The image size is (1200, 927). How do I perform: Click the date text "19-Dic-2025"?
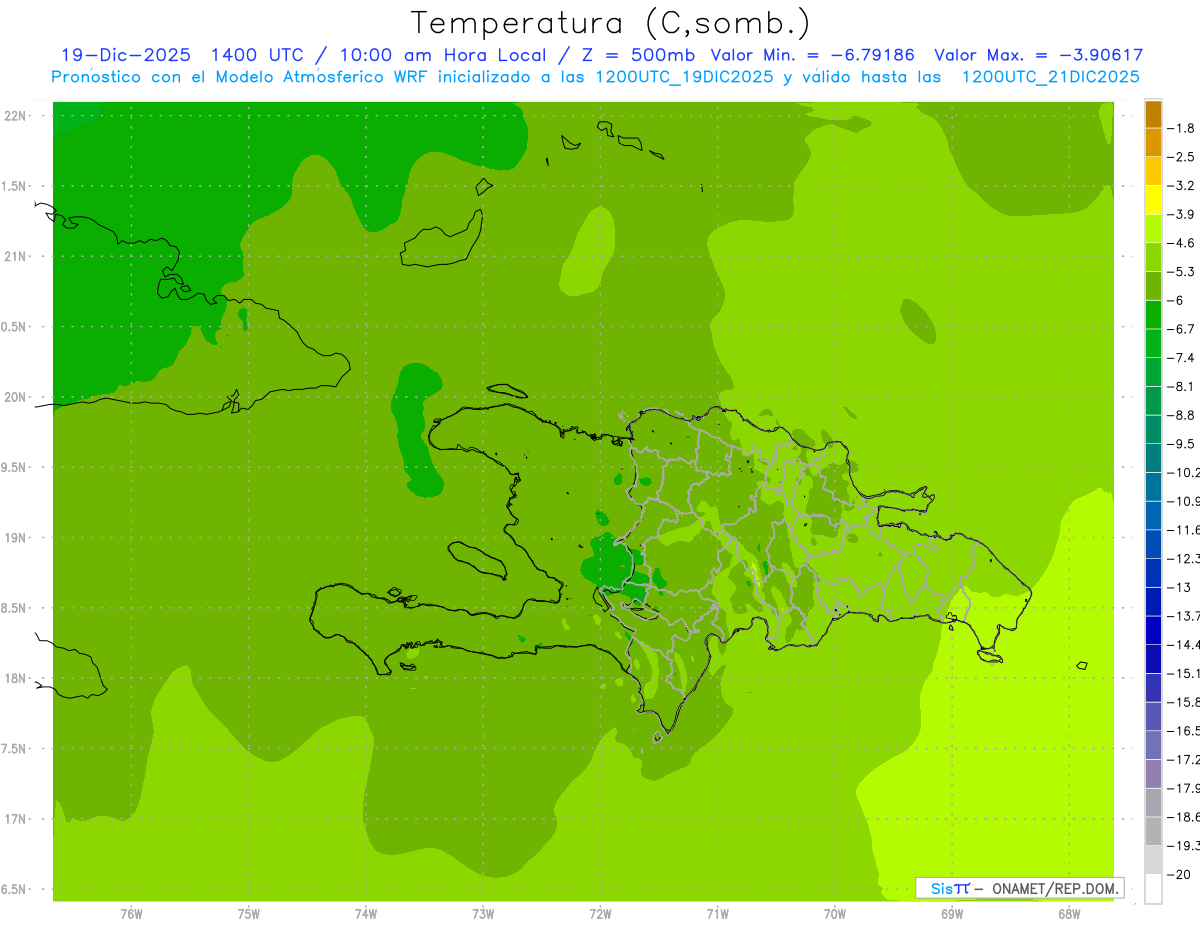[126, 56]
